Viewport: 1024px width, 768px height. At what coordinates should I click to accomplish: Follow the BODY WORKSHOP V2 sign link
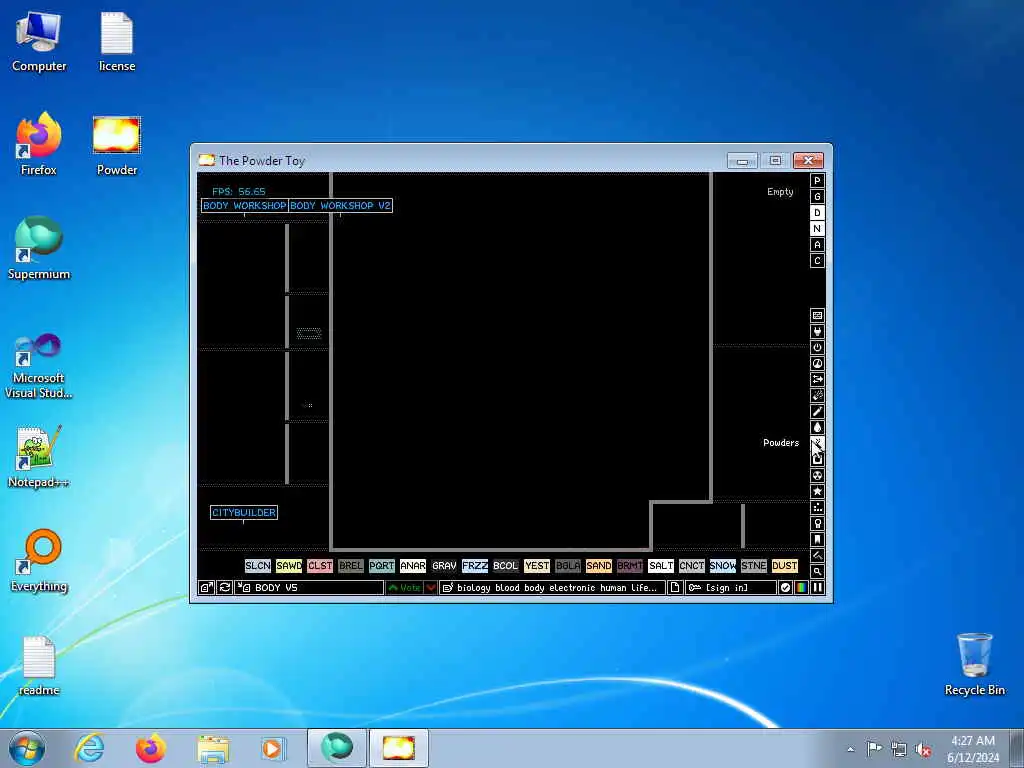pyautogui.click(x=340, y=206)
